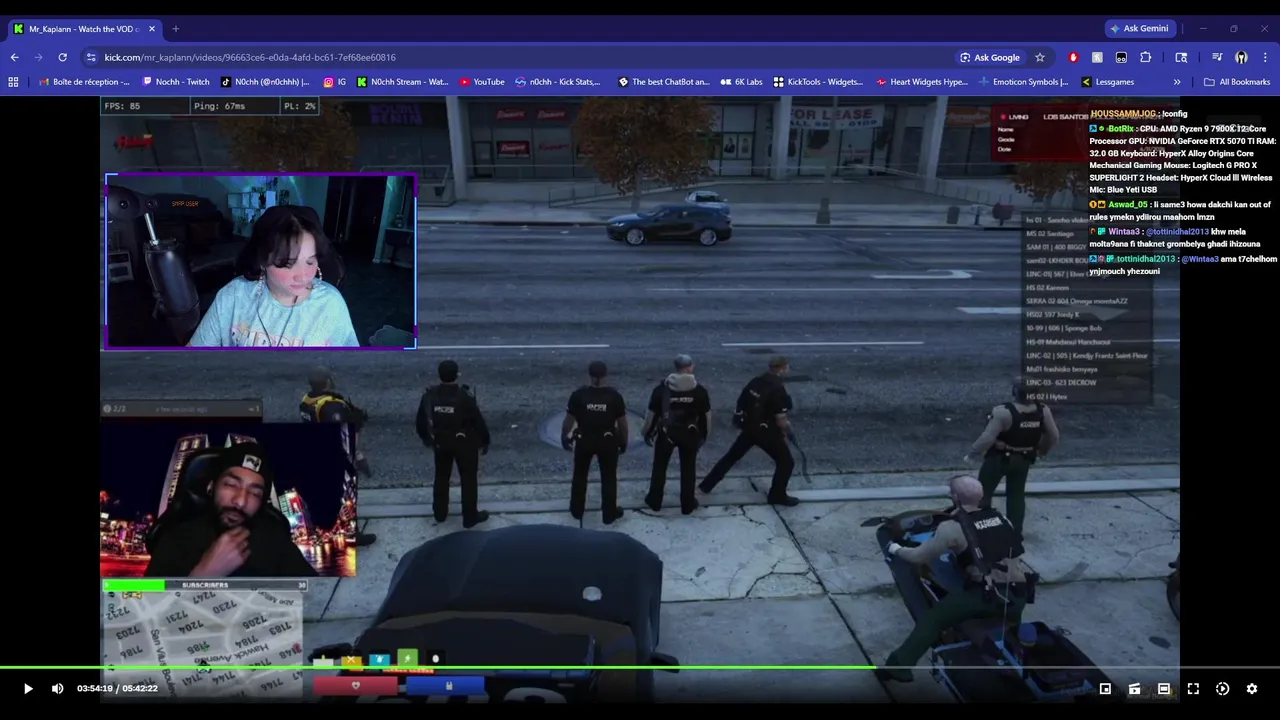Screen dimensions: 1280x720
Task: View site information for kick.com
Action: [x=91, y=57]
